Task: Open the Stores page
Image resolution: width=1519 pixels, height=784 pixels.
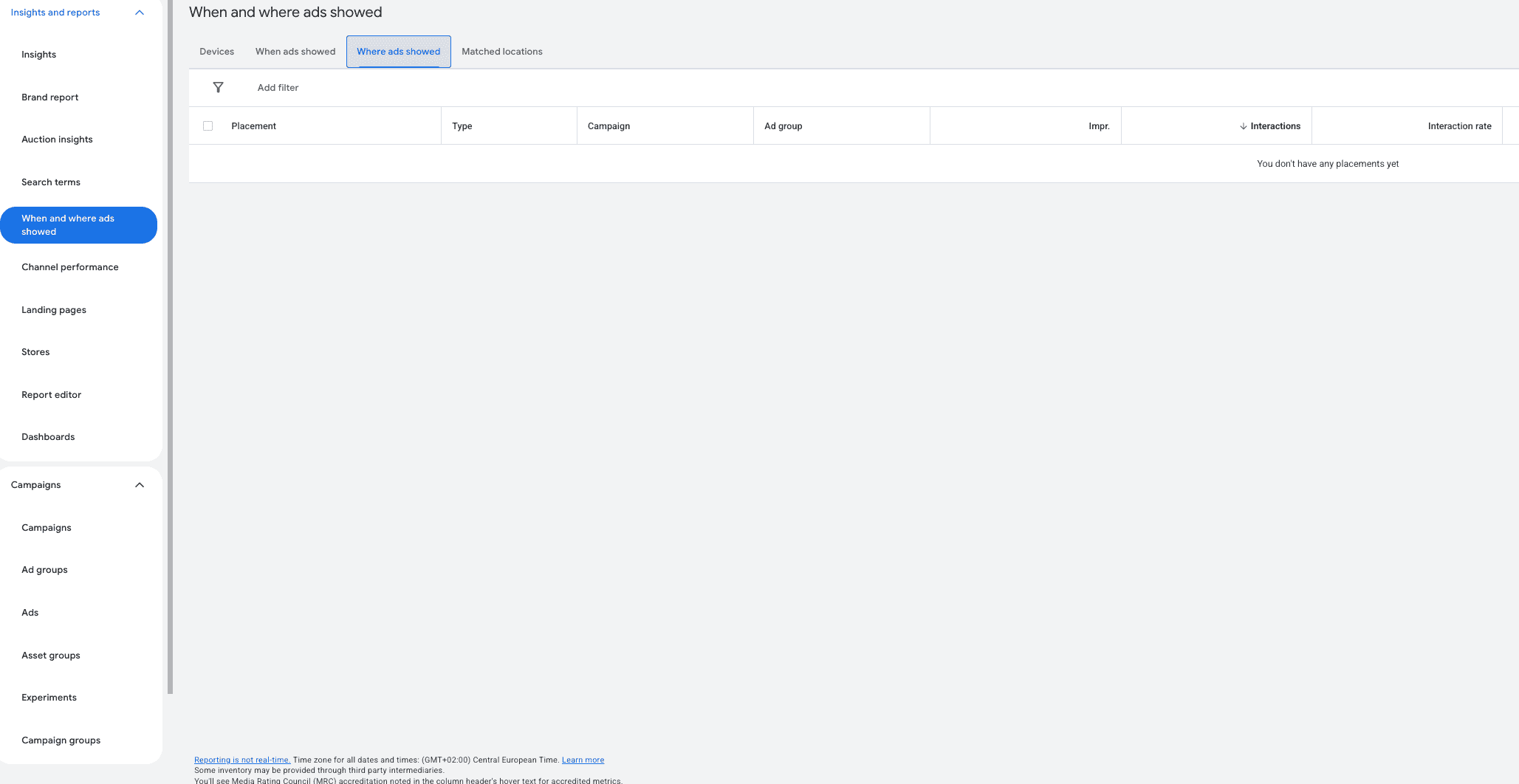Action: point(35,352)
